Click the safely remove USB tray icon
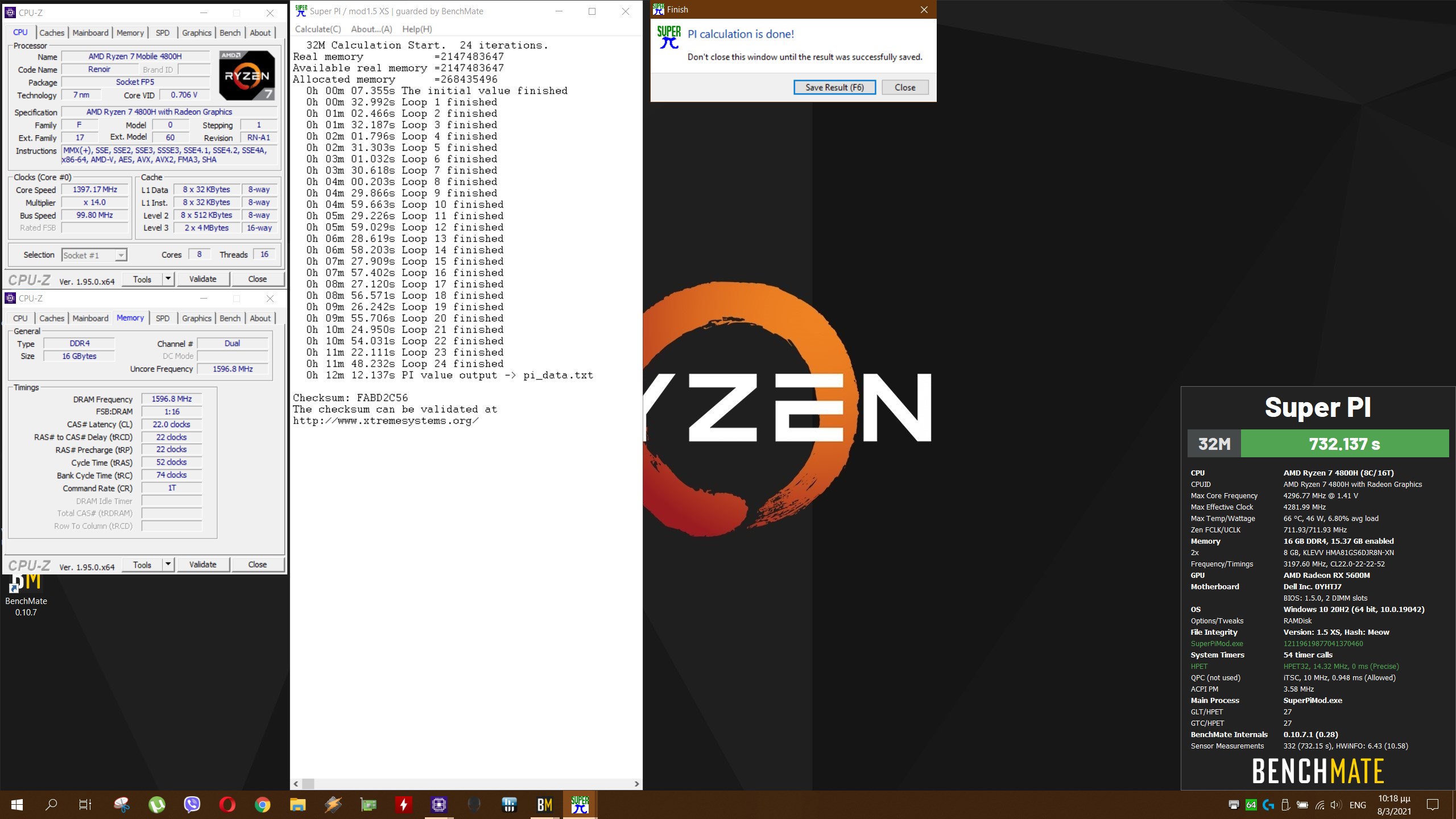The height and width of the screenshot is (819, 1456). point(1285,805)
